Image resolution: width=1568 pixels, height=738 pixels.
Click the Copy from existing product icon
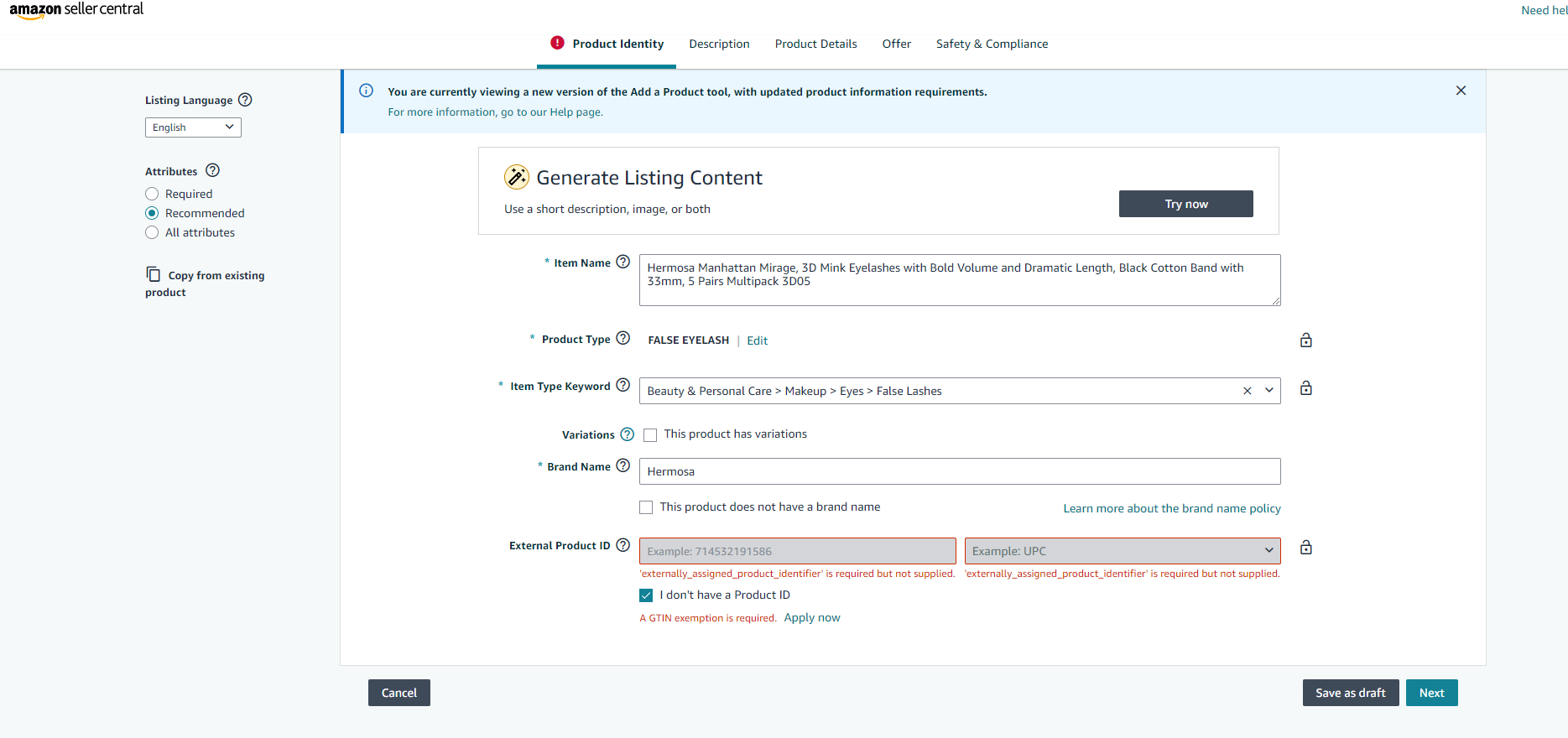click(x=153, y=274)
